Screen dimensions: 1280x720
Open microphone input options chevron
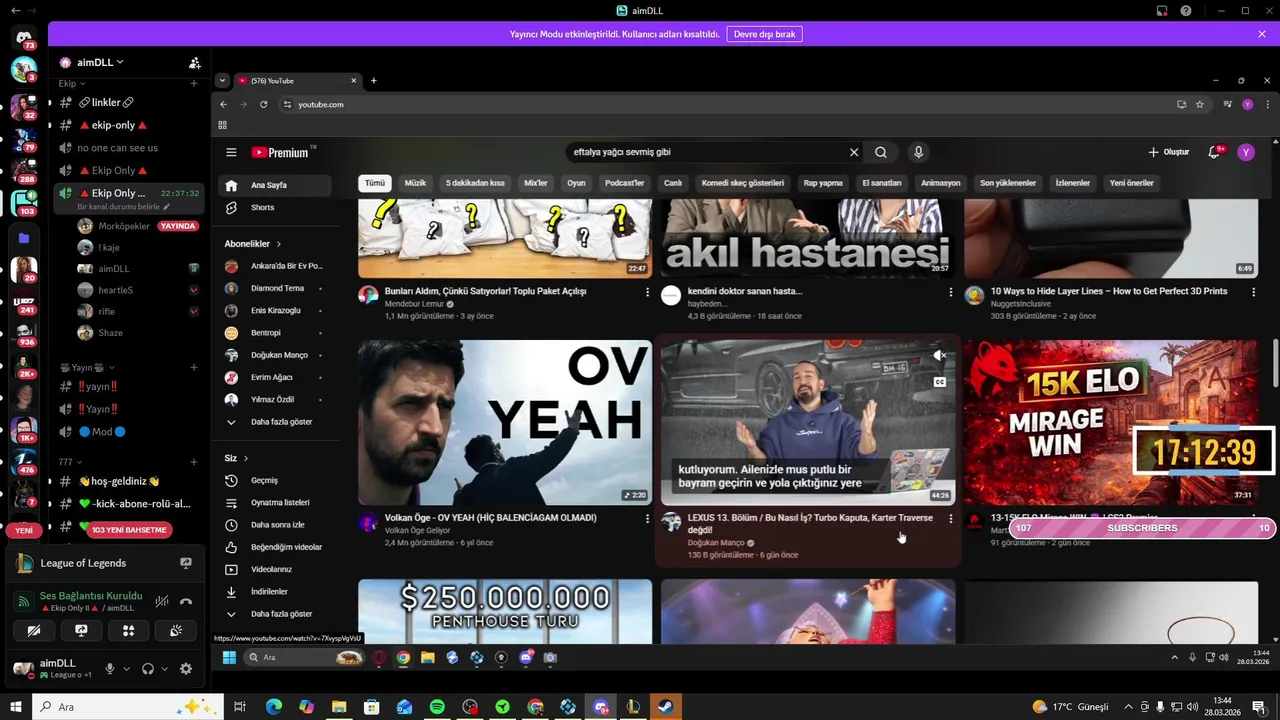click(x=126, y=669)
